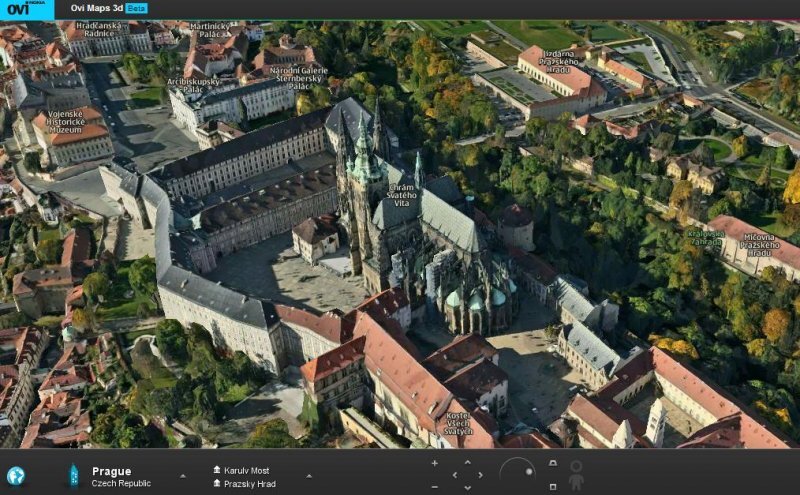Pan the map up with arrow

pos(468,463)
